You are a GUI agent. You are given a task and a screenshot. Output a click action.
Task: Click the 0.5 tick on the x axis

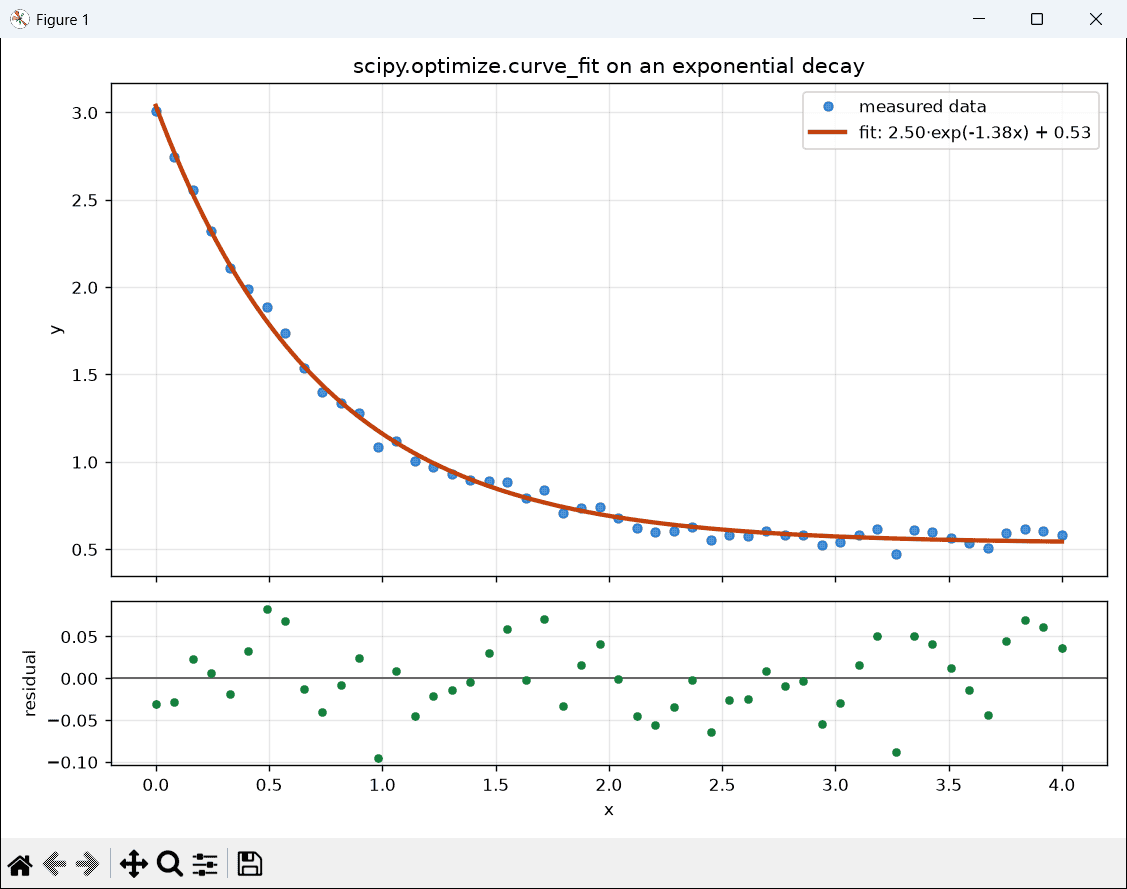pyautogui.click(x=269, y=785)
